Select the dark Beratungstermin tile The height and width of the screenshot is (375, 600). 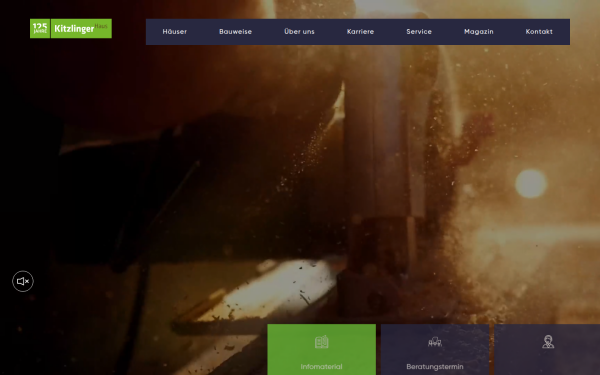tap(435, 349)
